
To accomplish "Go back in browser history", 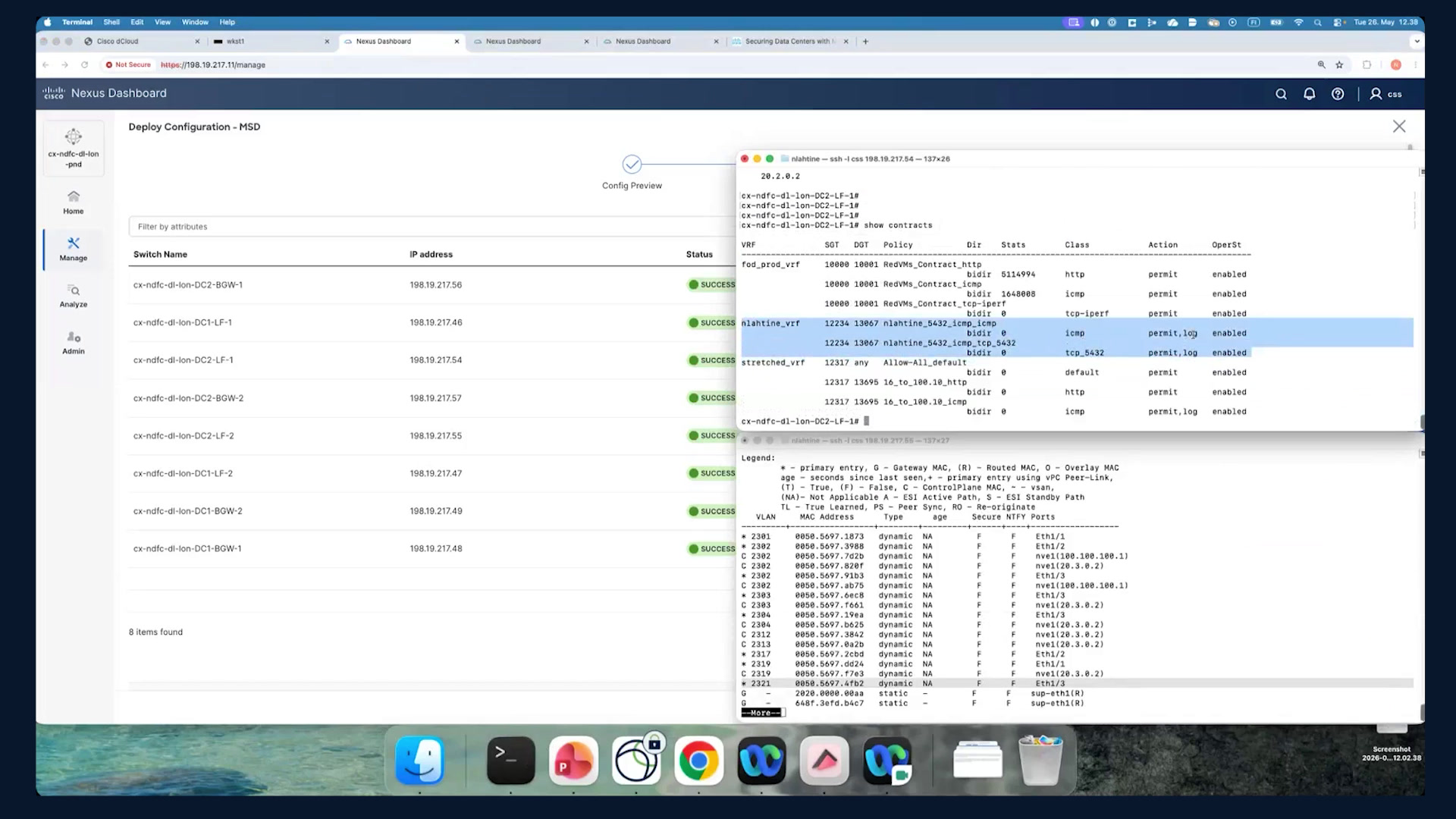I will coord(45,65).
